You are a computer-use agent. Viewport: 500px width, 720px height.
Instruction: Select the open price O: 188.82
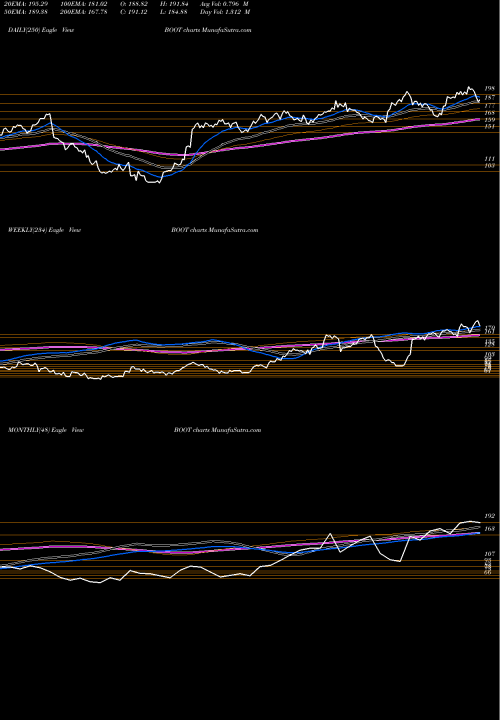click(x=134, y=4)
